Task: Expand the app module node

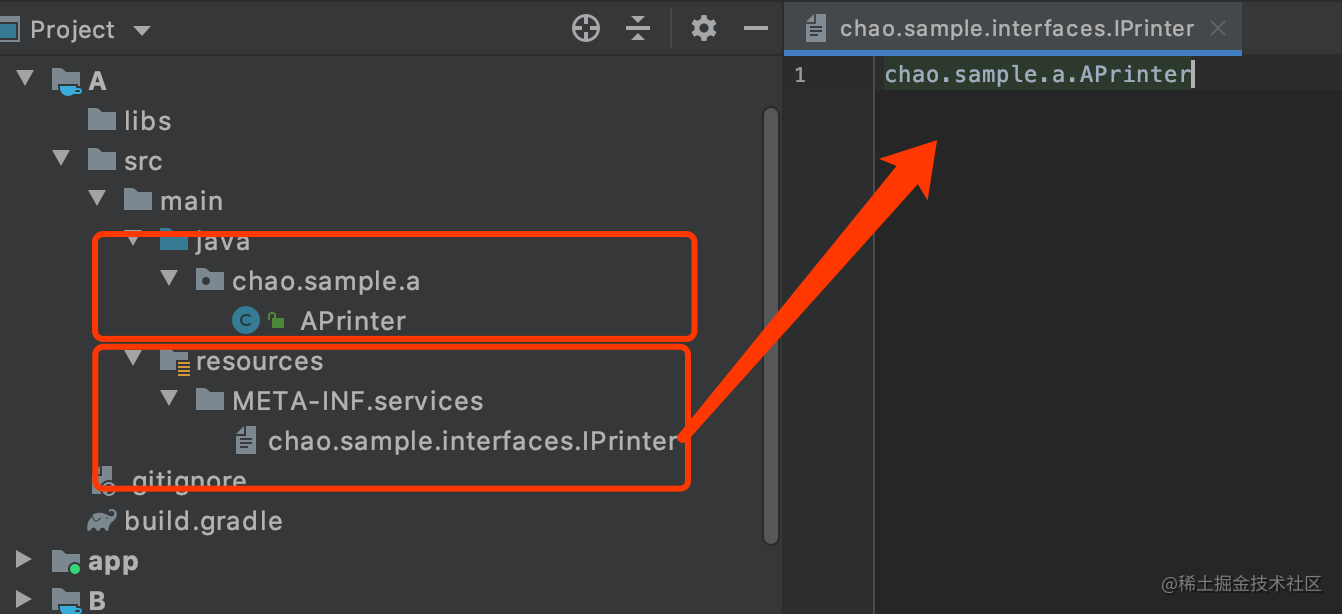Action: click(x=24, y=561)
